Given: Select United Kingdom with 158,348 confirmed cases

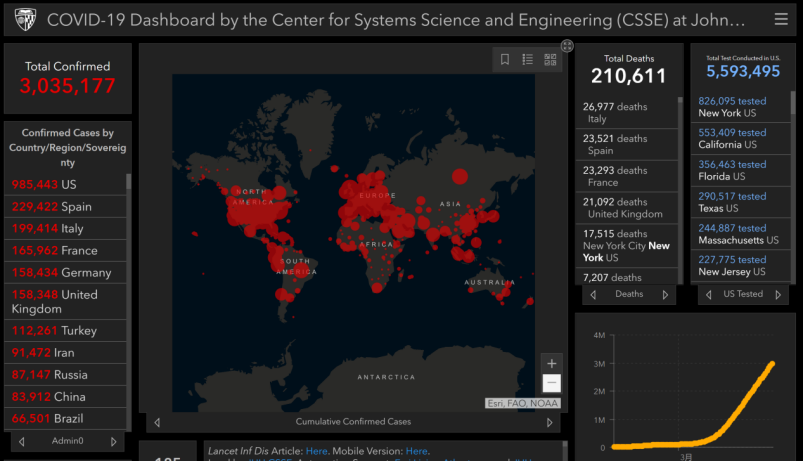Looking at the screenshot, I should tap(65, 302).
